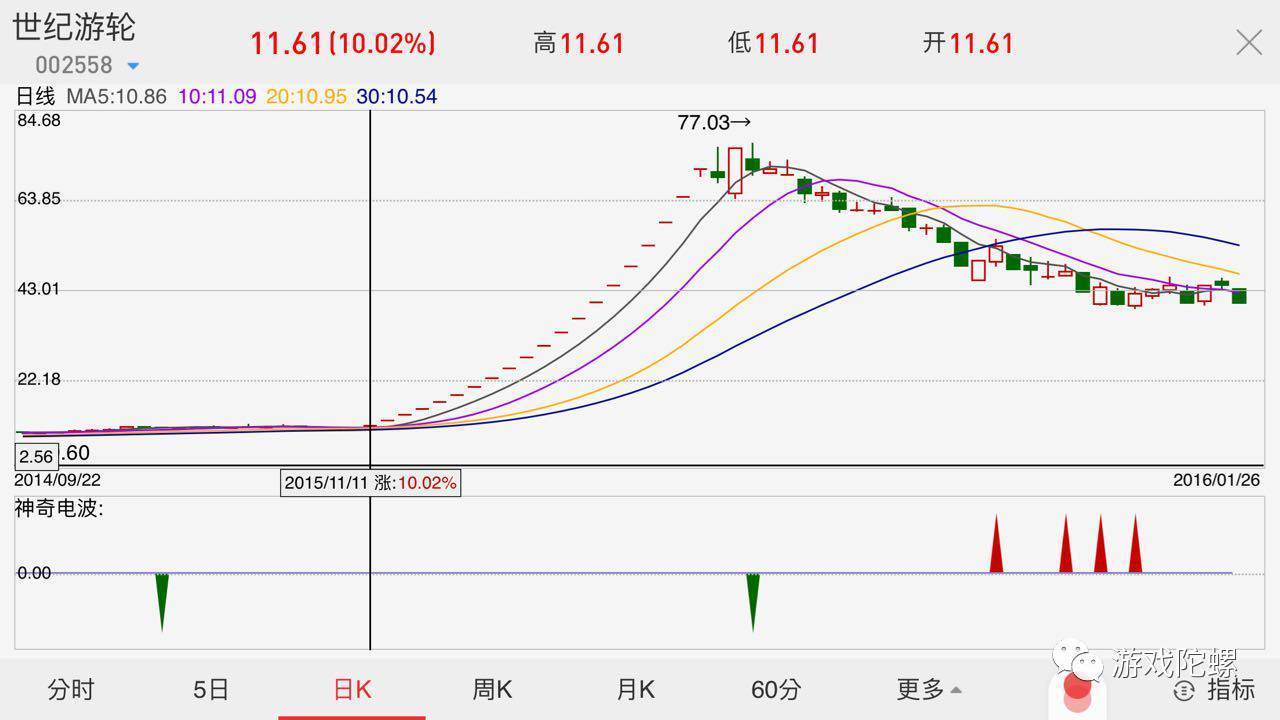Click the tall red candlestick at the peak
The width and height of the screenshot is (1280, 720).
(735, 171)
